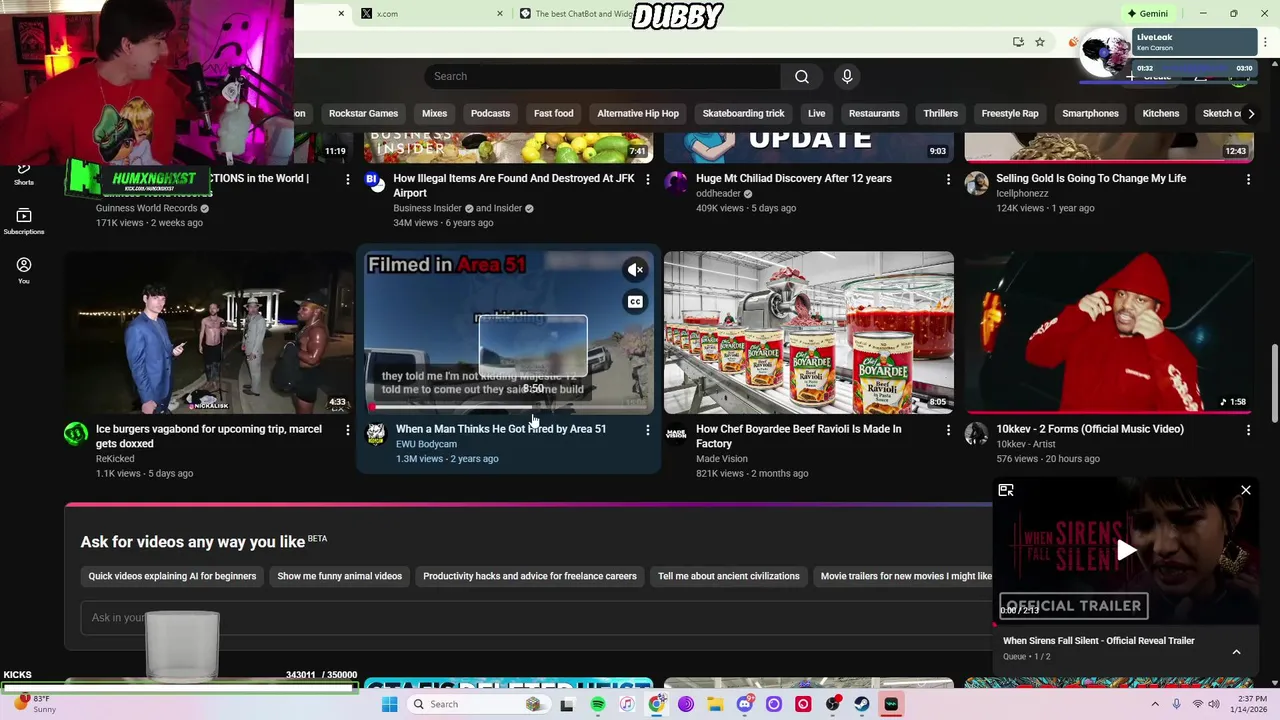Select the Rockstar Games chip

(363, 113)
